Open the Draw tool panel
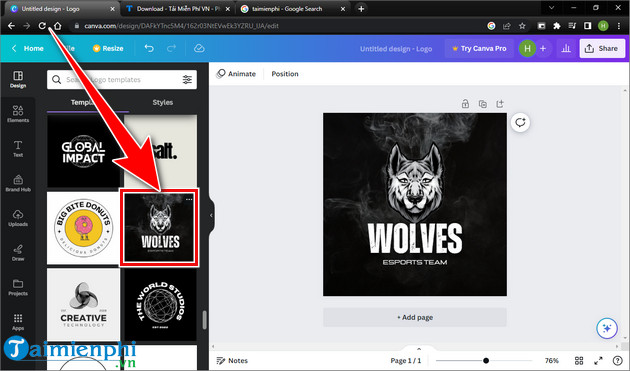630x371 pixels. click(18, 252)
